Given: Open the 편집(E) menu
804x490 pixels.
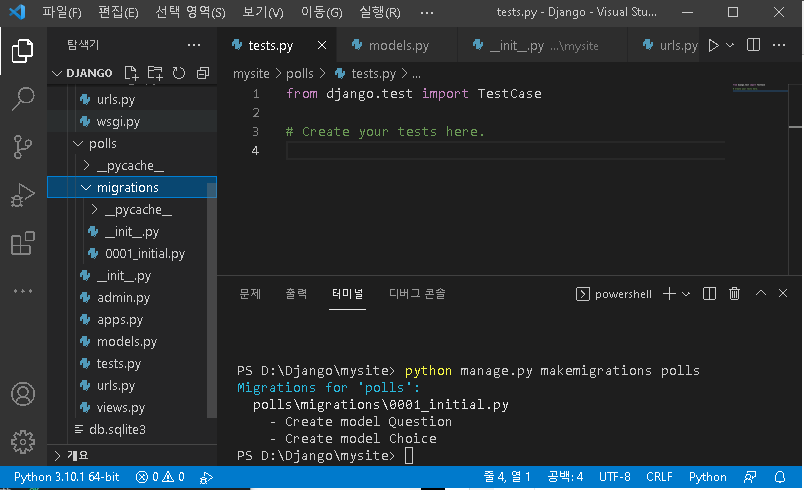Looking at the screenshot, I should coord(118,12).
